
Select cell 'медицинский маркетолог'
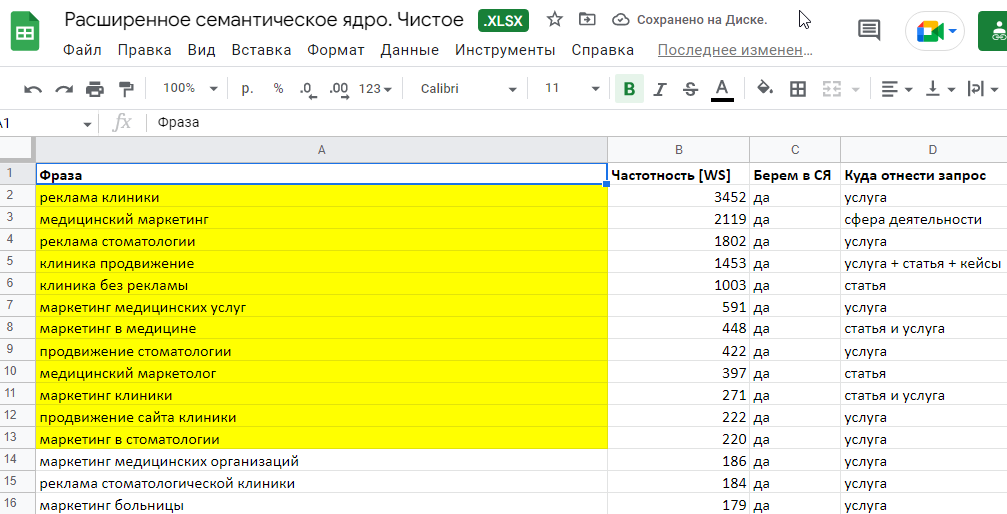[x=321, y=373]
